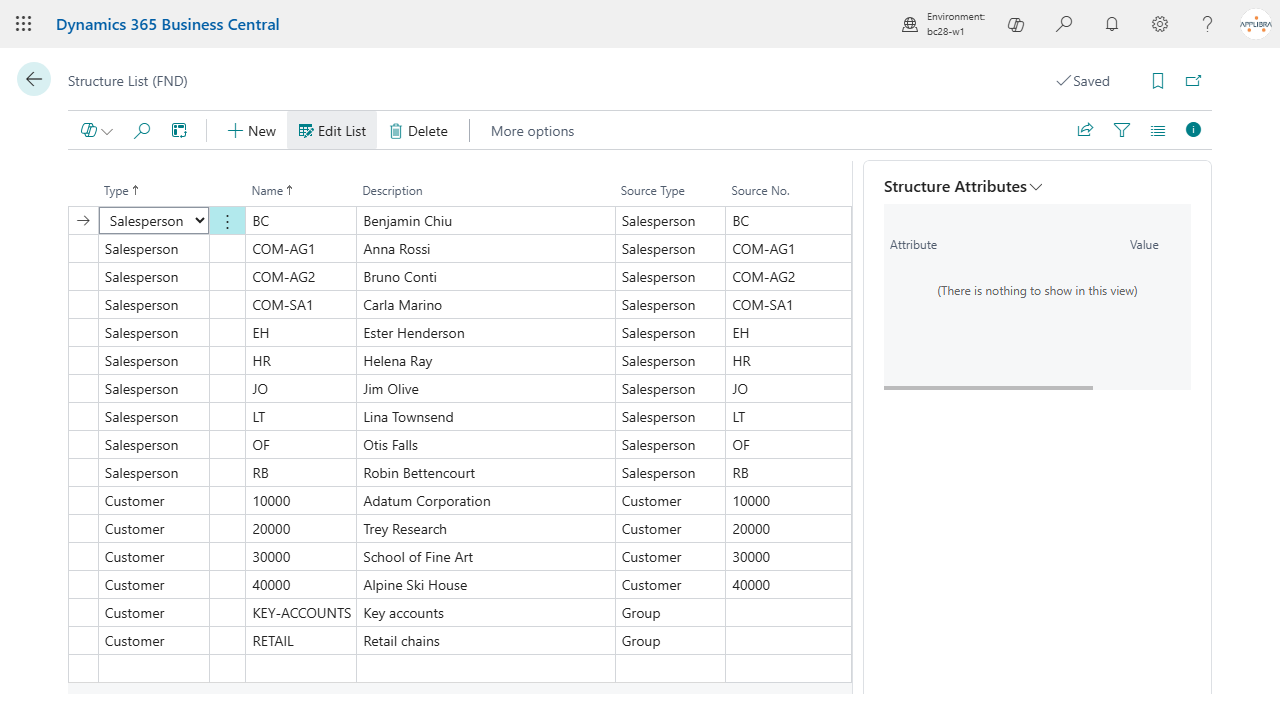Select the Description cell Alpine Ski House
Image resolution: width=1280 pixels, height=720 pixels.
click(486, 585)
